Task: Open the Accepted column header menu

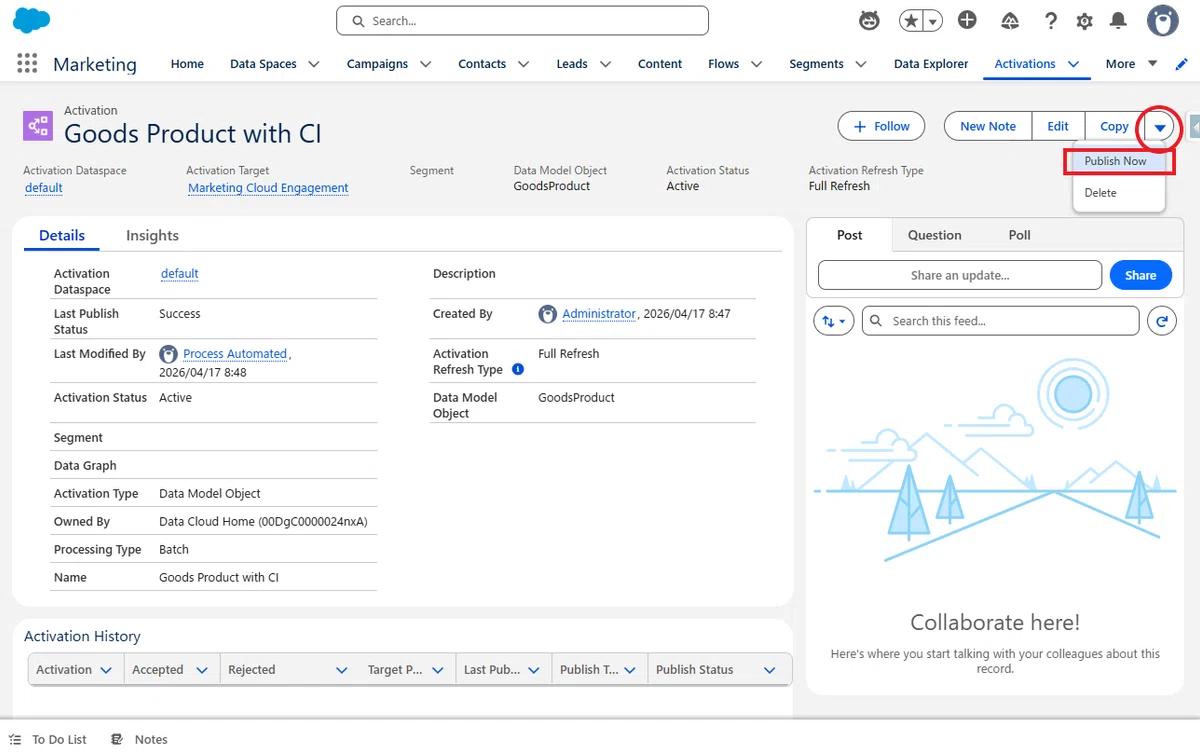Action: 201,670
